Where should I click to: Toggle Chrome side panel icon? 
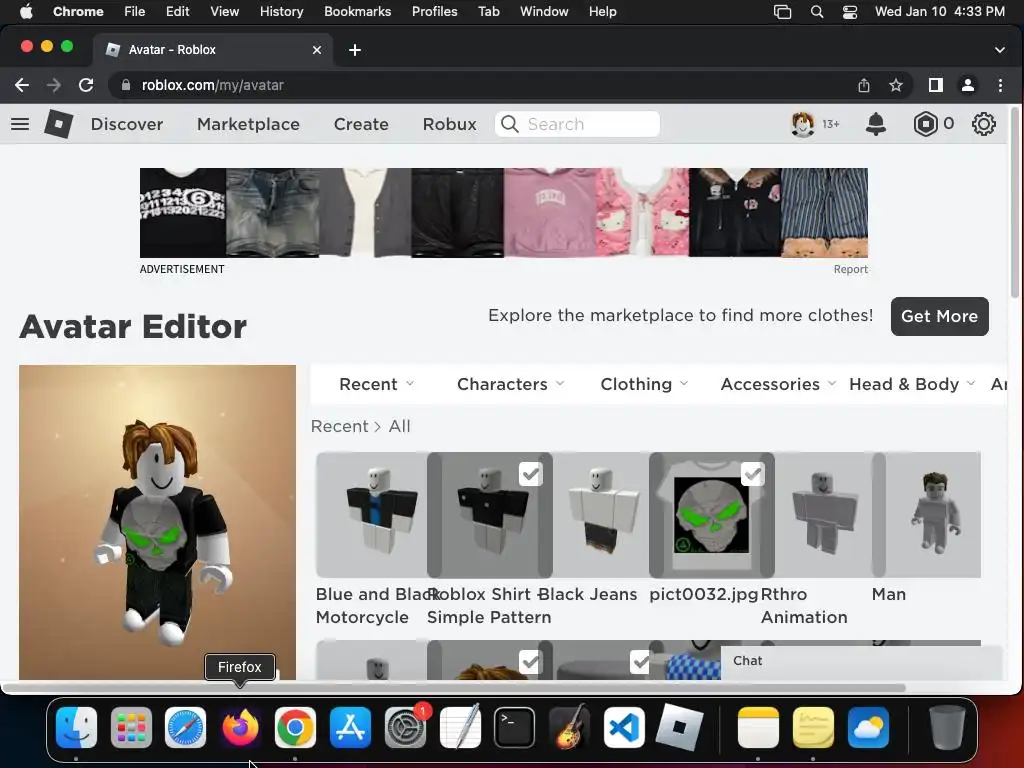(936, 85)
